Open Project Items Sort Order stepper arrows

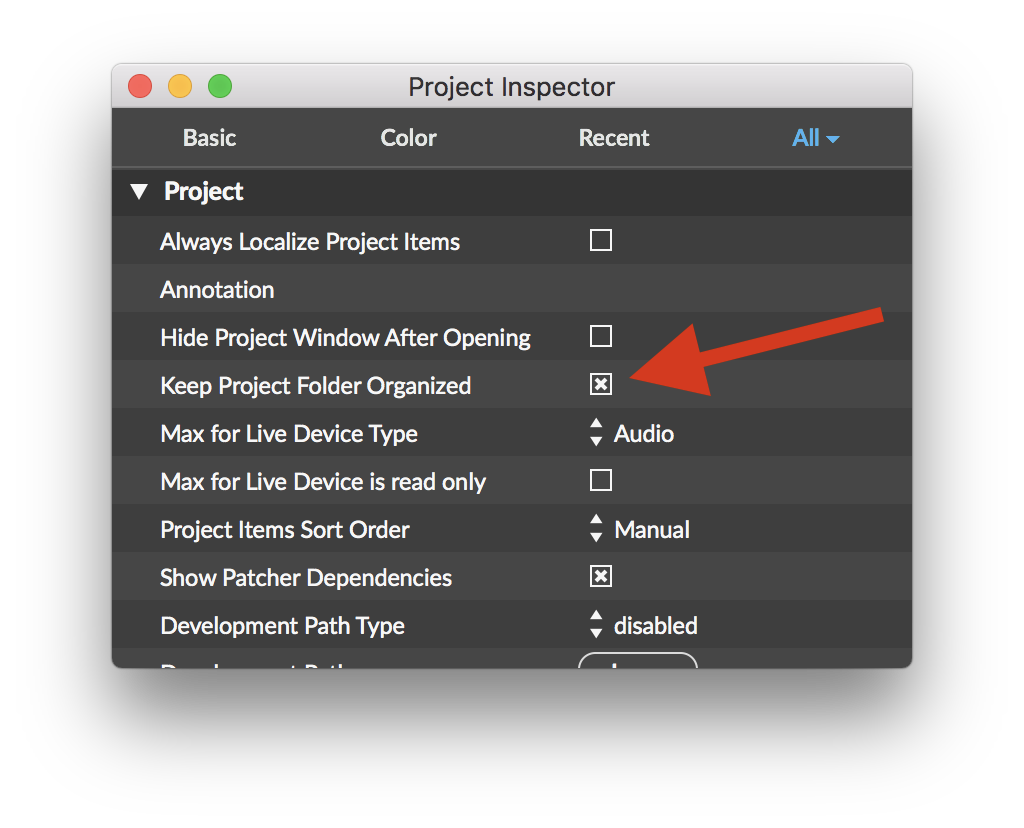[596, 528]
